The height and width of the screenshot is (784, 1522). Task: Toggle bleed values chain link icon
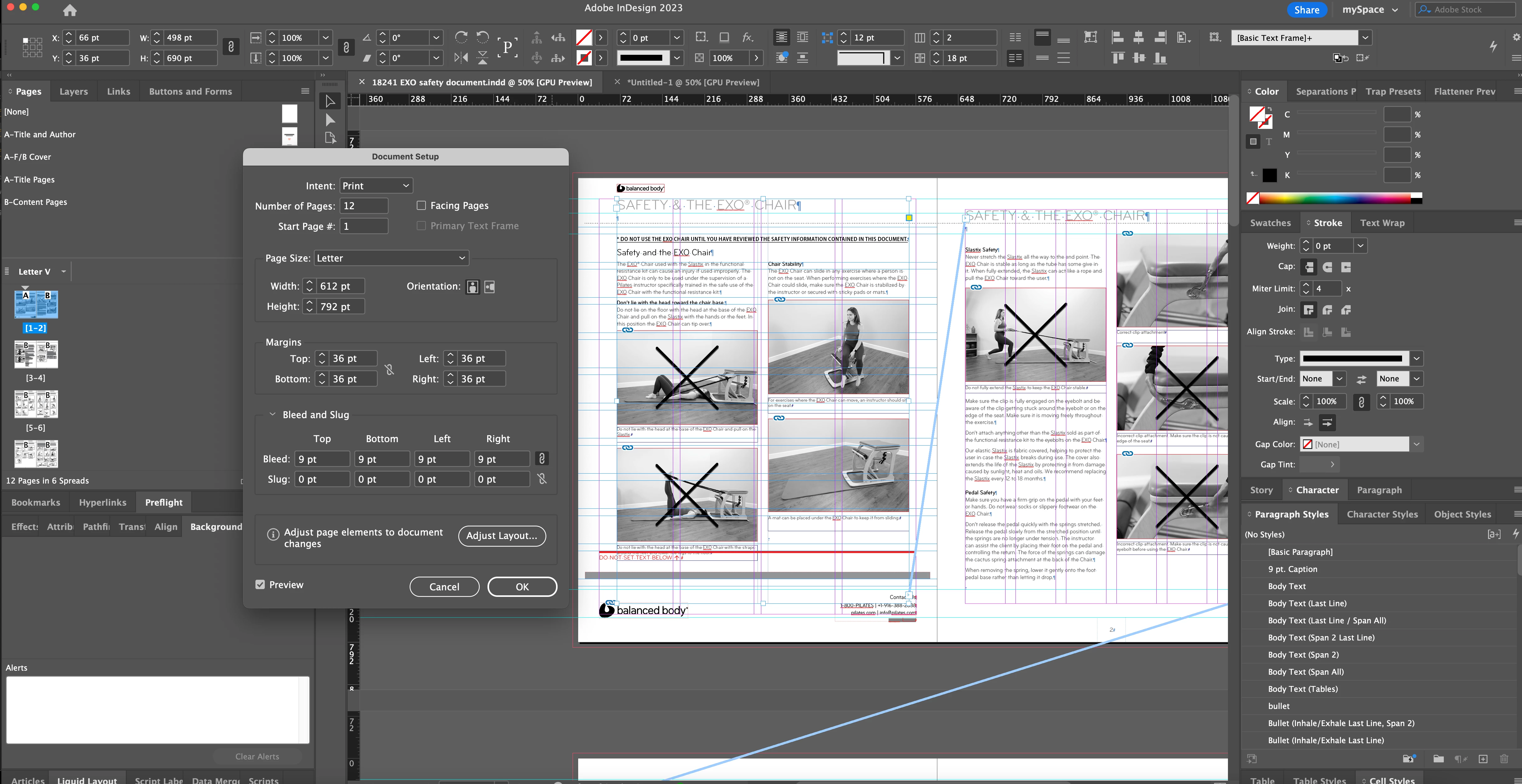pyautogui.click(x=541, y=459)
